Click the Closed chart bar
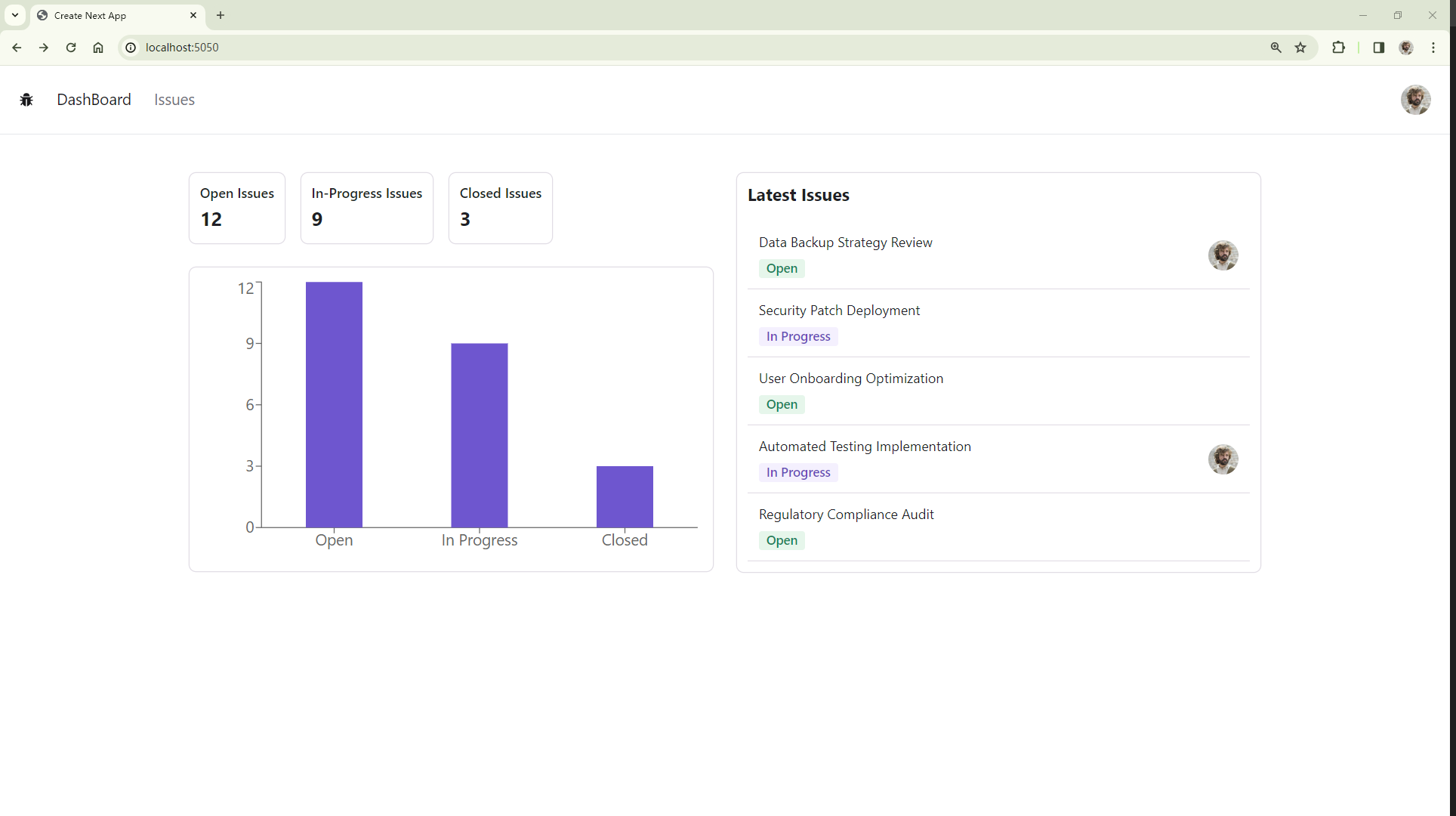 click(x=625, y=496)
